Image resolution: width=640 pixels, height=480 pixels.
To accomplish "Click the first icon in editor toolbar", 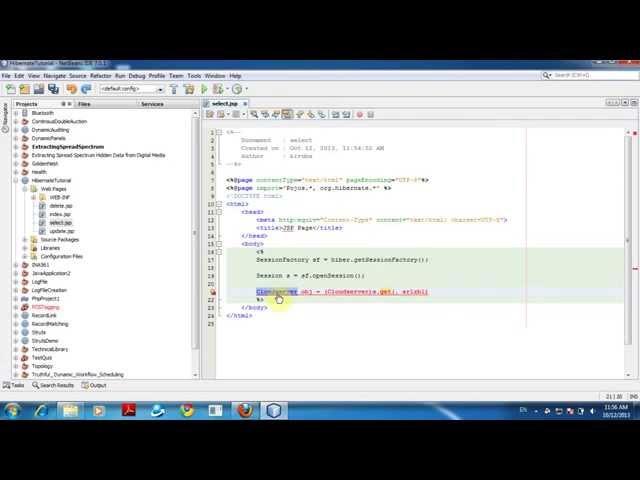I will 210,115.
